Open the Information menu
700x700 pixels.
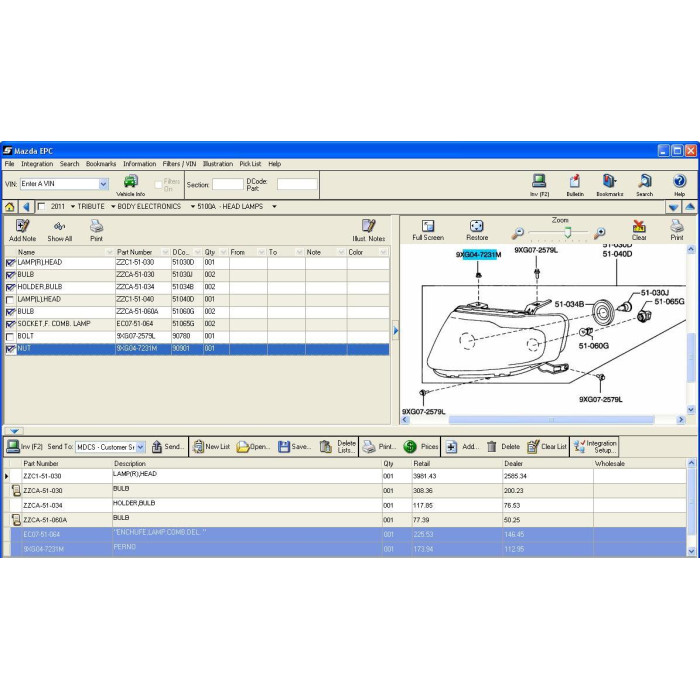point(139,164)
